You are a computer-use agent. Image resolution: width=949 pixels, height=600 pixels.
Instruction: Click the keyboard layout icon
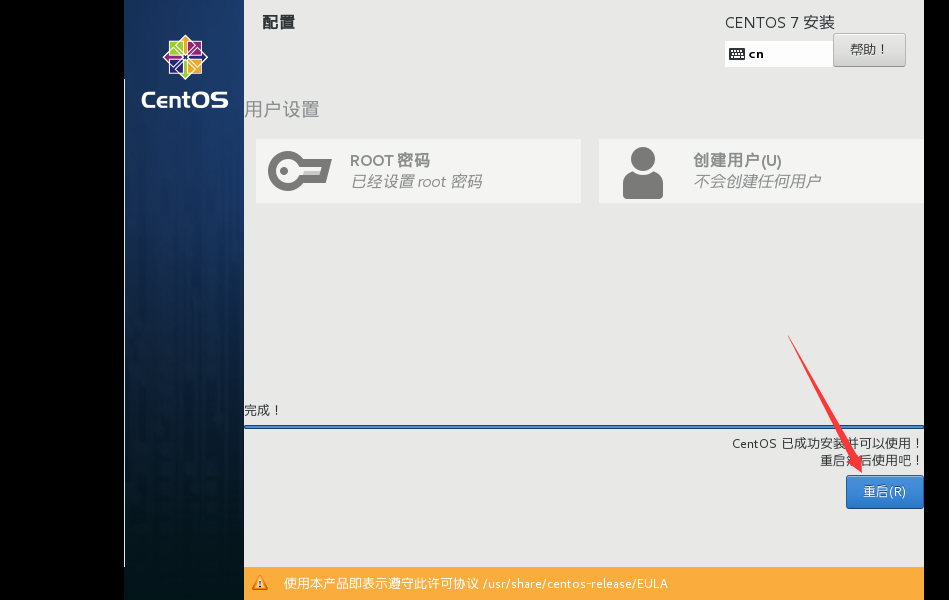[x=737, y=54]
